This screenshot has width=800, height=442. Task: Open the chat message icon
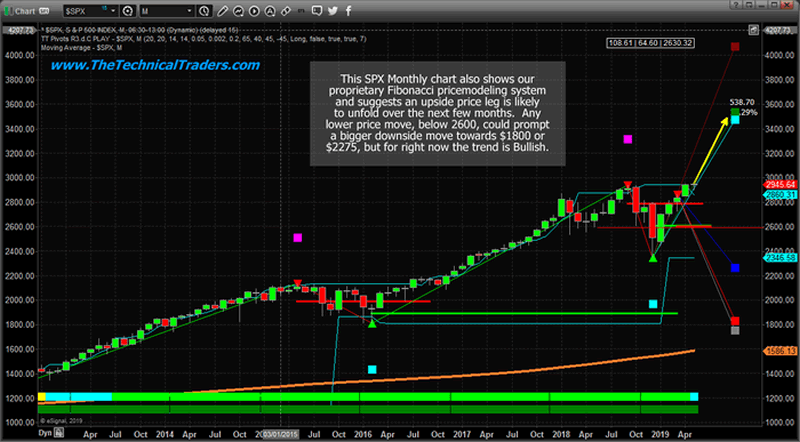317,10
